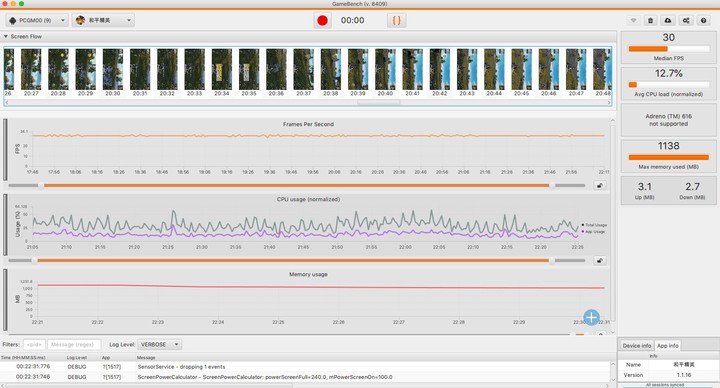Screen dimensions: 720x388
Task: Click the Wi-Fi connection icon
Action: coord(634,21)
